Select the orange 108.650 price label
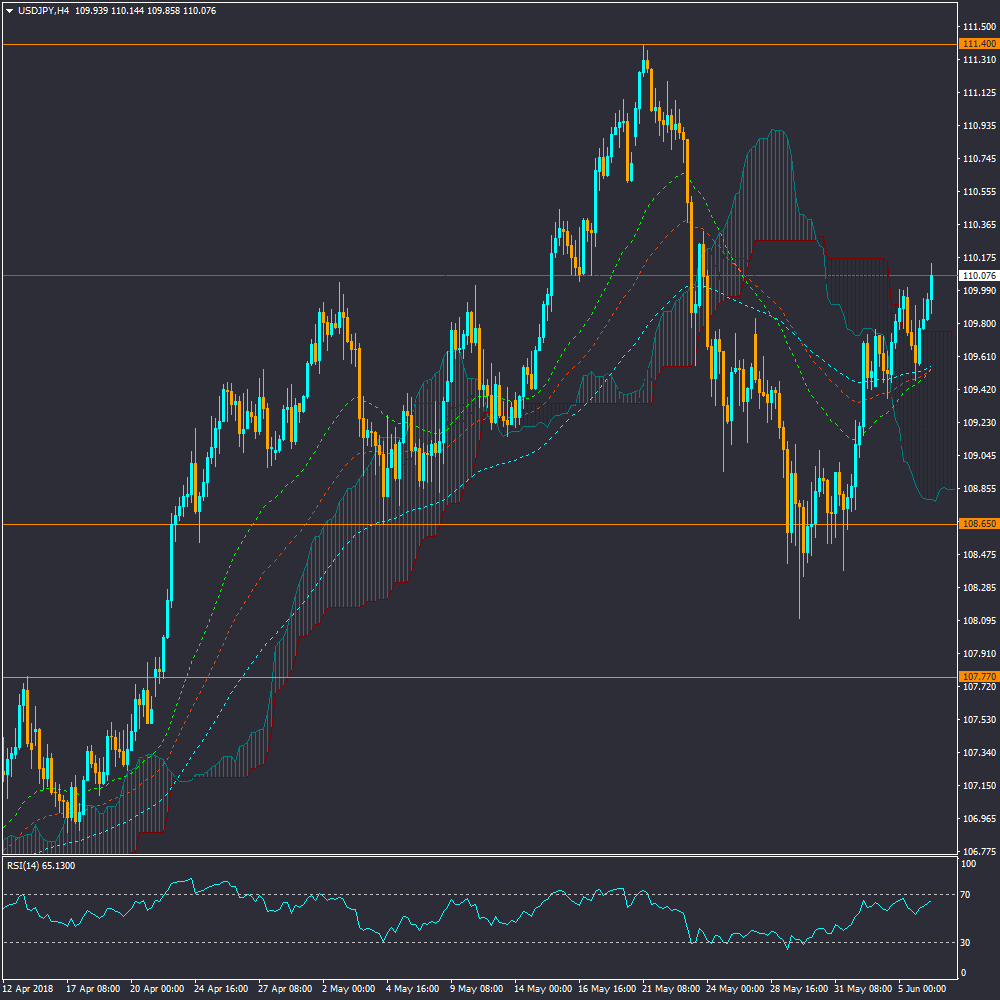This screenshot has width=1000, height=1000. point(978,524)
